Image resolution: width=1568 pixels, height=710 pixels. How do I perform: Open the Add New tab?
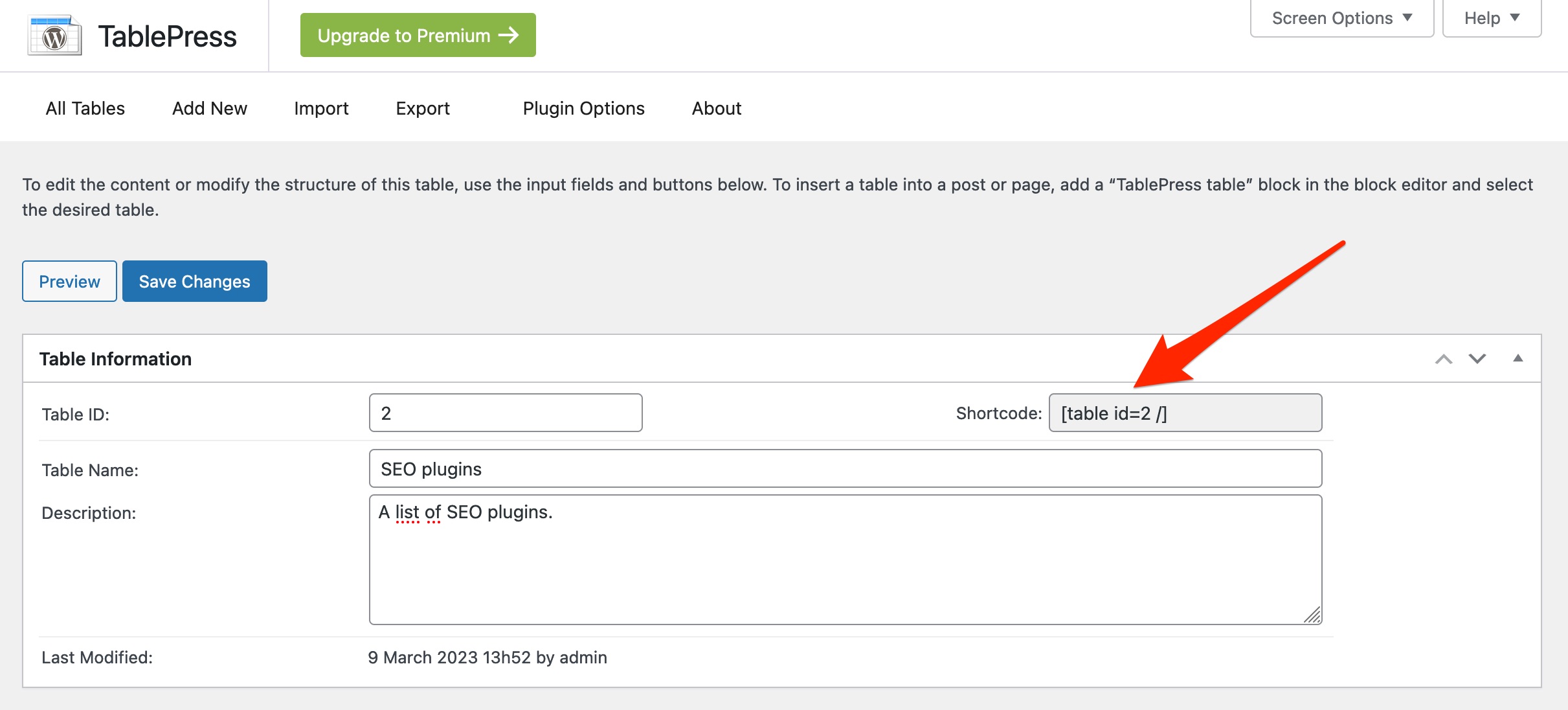click(210, 108)
